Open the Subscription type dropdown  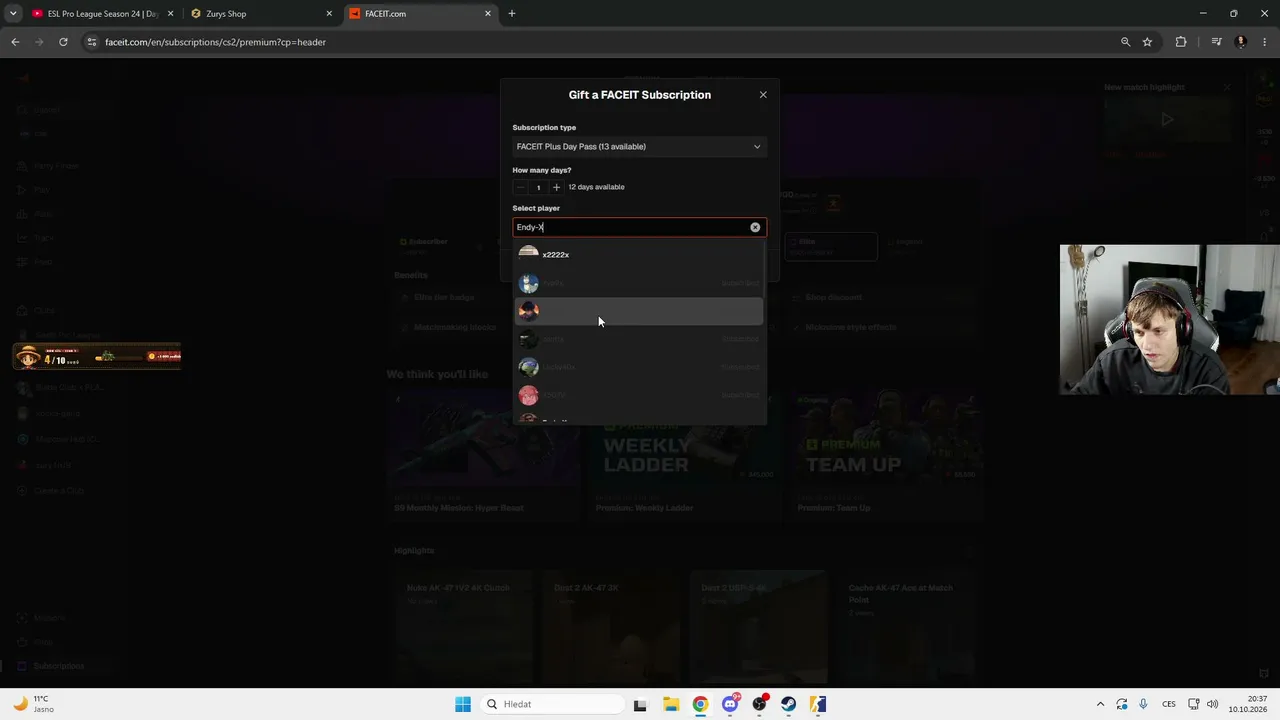[639, 147]
